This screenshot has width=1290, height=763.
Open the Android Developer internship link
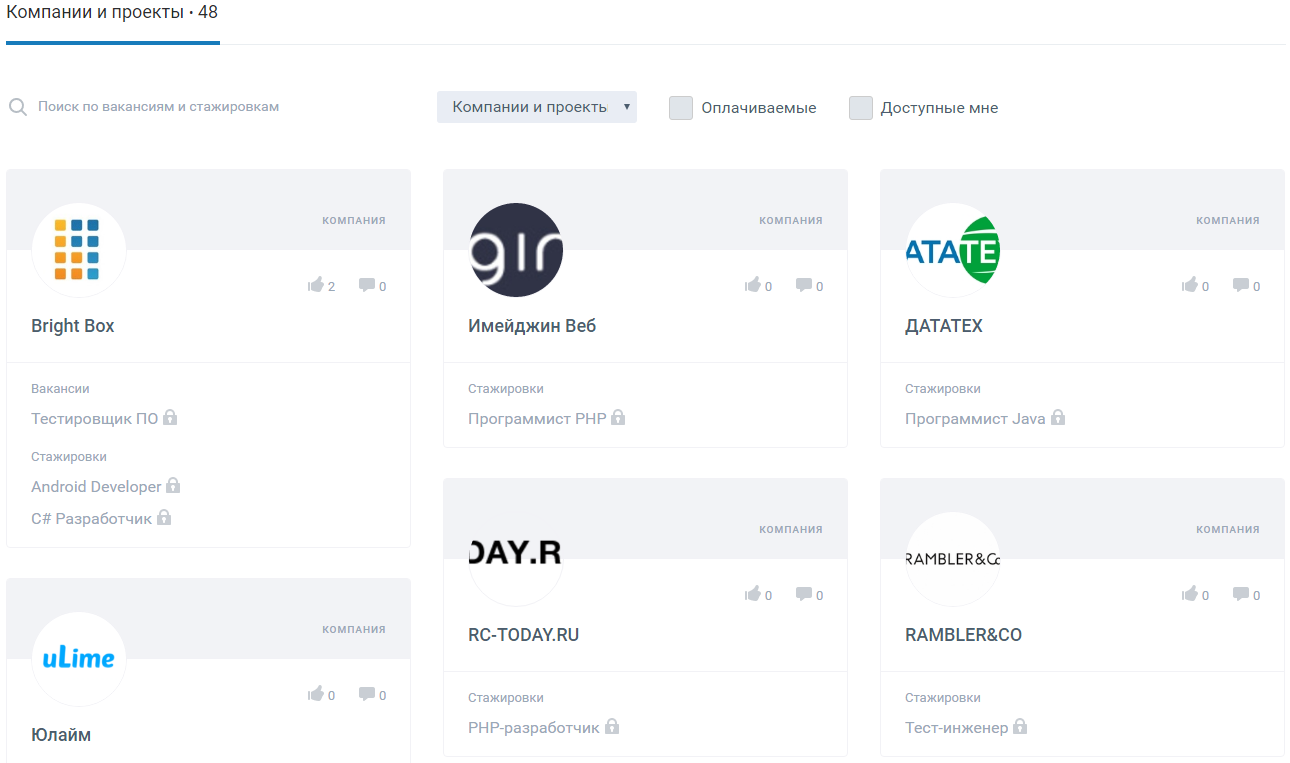coord(96,487)
